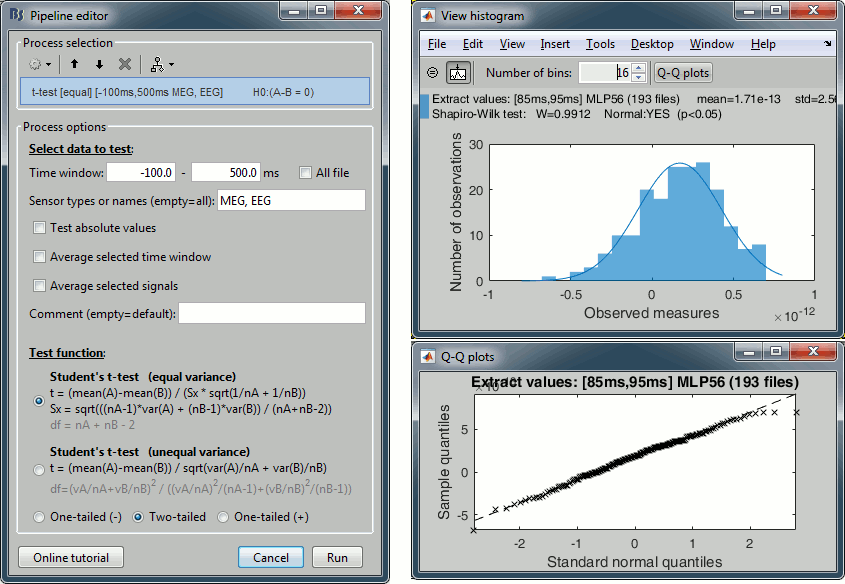Screen dimensions: 845x584
Task: Open the Tools menu
Action: tap(600, 44)
